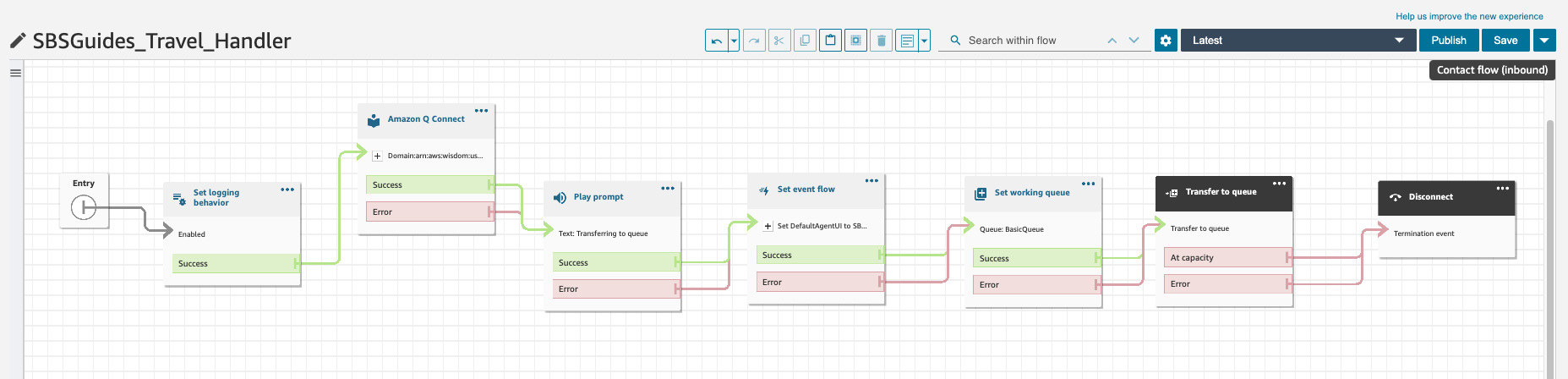Open the undo history dropdown arrow

point(734,41)
